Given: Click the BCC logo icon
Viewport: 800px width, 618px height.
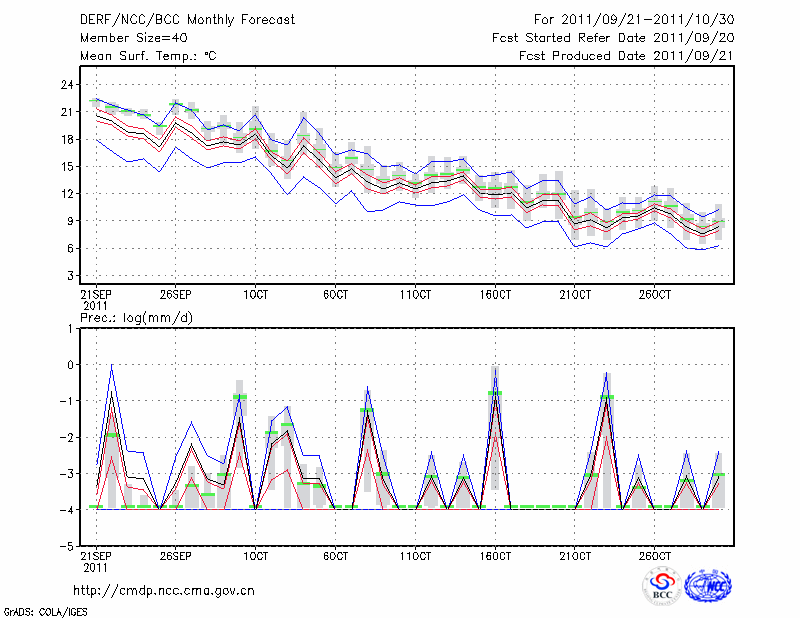Looking at the screenshot, I should coord(662,586).
